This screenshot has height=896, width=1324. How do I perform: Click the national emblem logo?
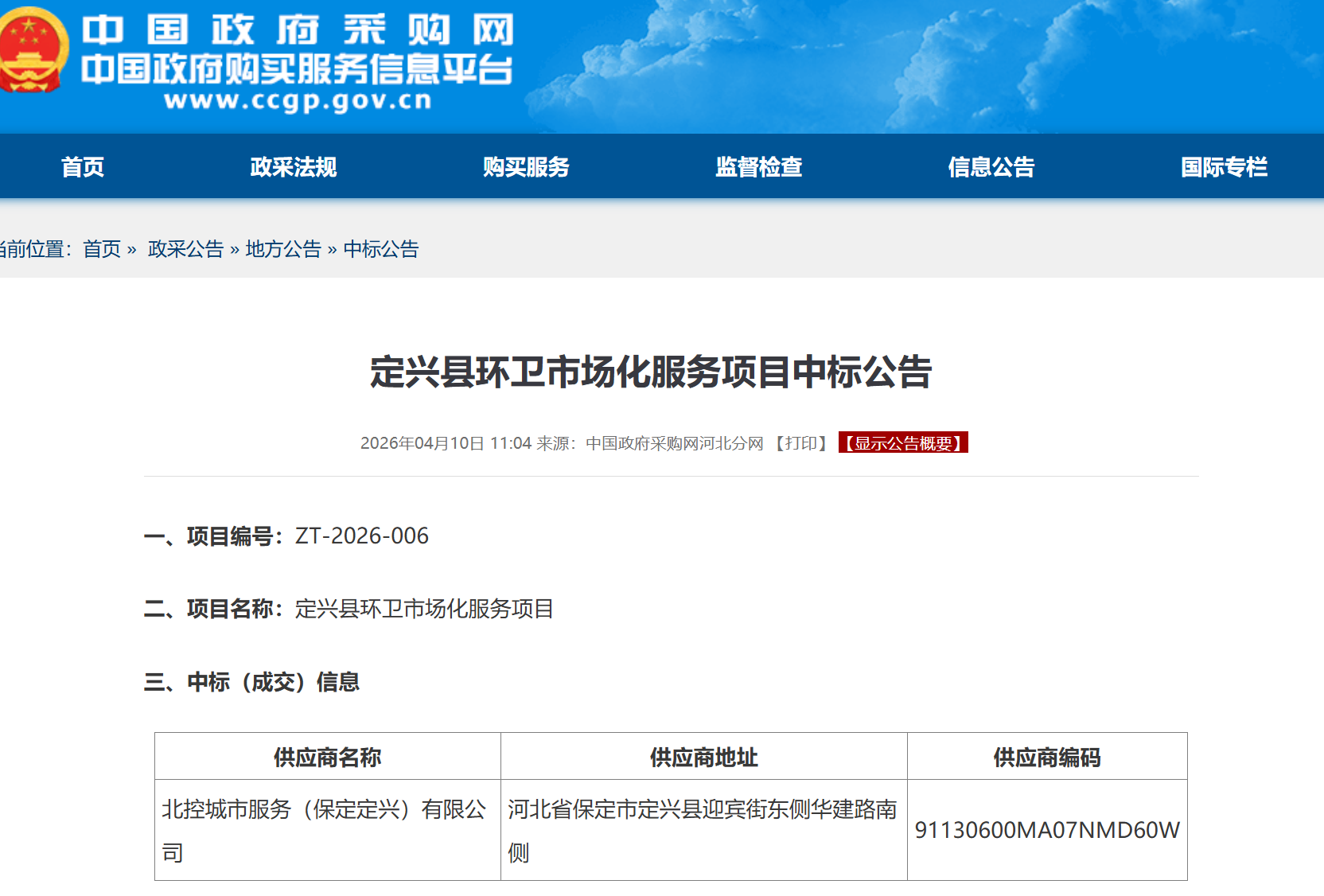tap(32, 50)
